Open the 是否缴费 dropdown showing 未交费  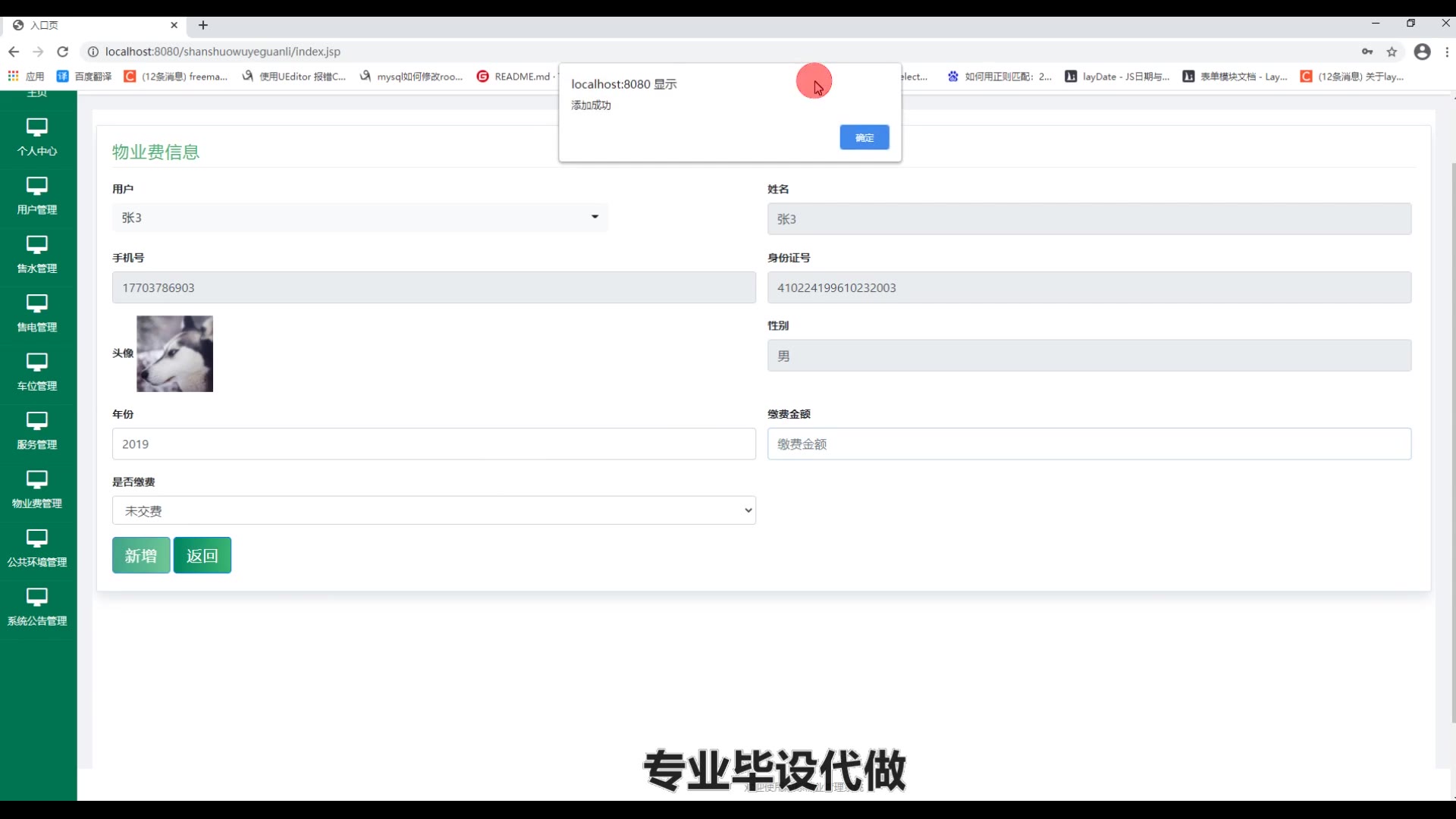(434, 511)
